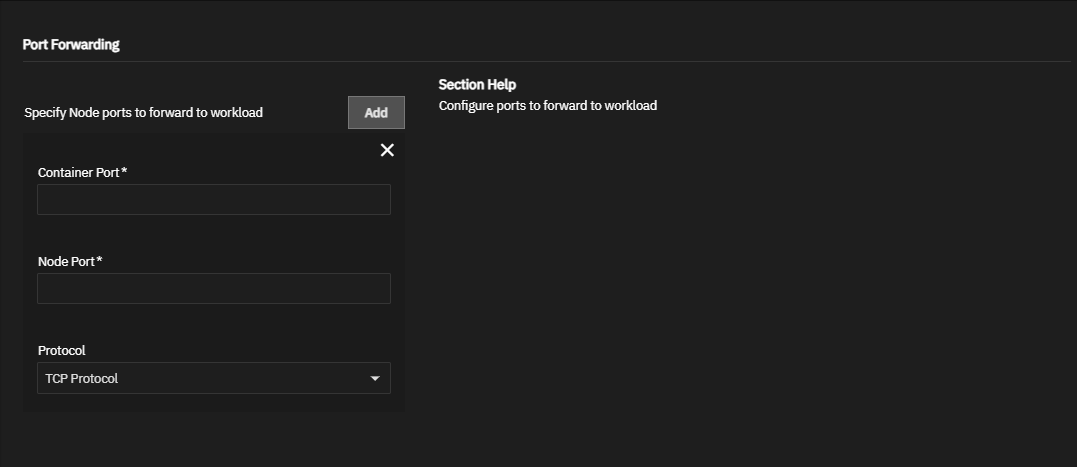This screenshot has width=1077, height=467.
Task: Click the 'Configure ports to forward' help text
Action: 547,105
